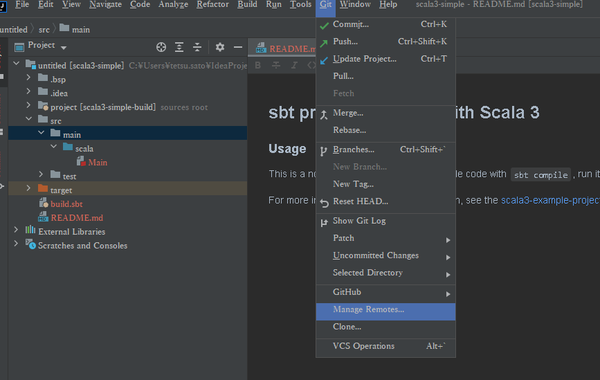Click README.md file icon in tree

click(x=43, y=217)
